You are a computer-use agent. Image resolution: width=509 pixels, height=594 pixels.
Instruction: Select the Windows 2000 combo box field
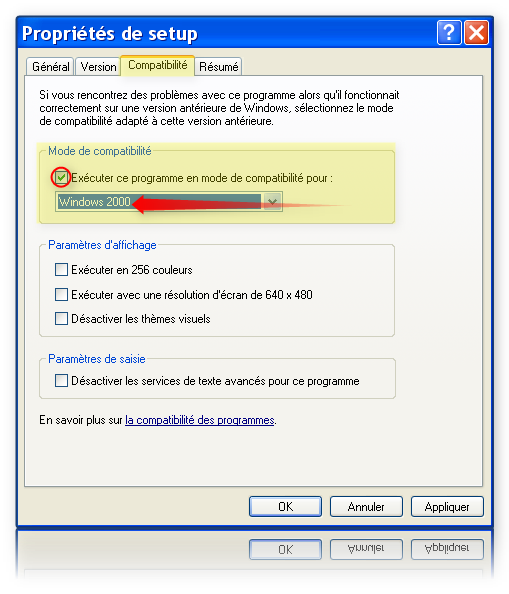(x=169, y=201)
